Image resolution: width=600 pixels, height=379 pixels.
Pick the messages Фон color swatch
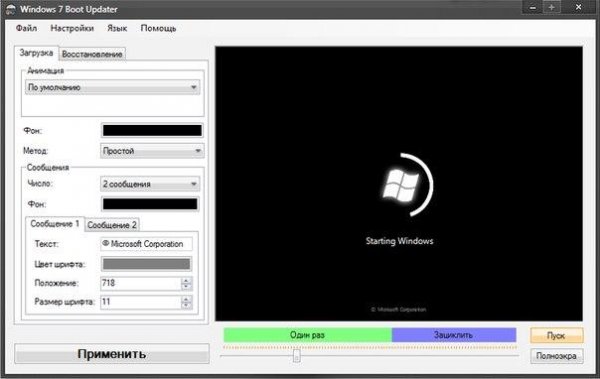pos(150,204)
